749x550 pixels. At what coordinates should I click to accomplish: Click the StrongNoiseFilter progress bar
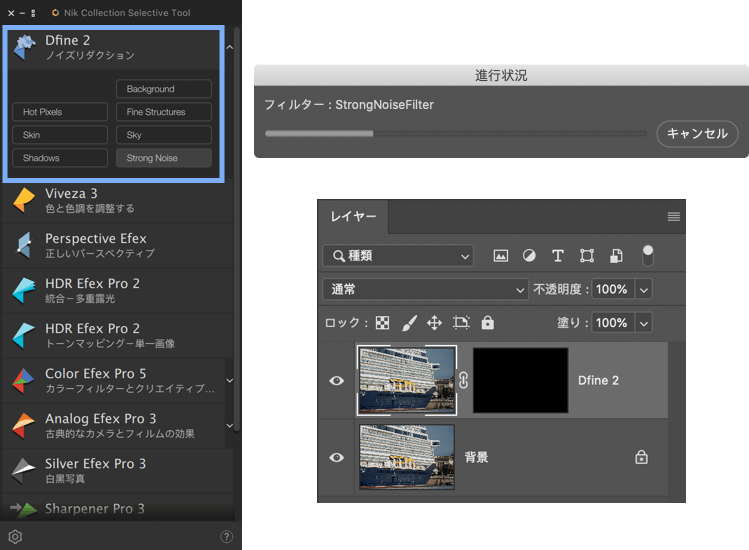coord(456,134)
